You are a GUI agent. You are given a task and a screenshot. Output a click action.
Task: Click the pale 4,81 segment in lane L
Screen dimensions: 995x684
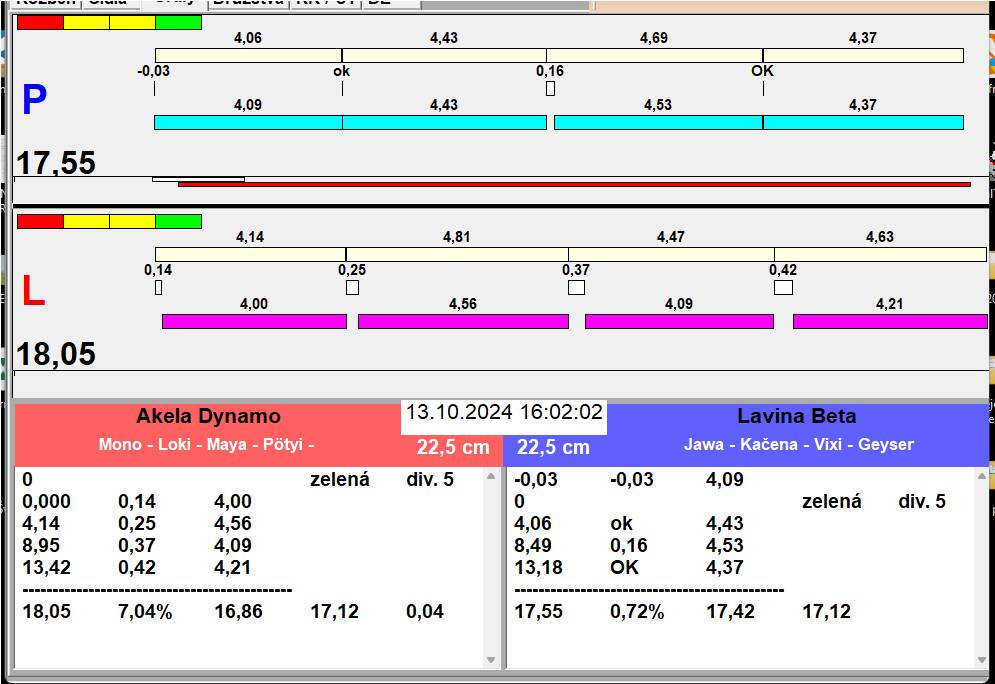point(457,254)
